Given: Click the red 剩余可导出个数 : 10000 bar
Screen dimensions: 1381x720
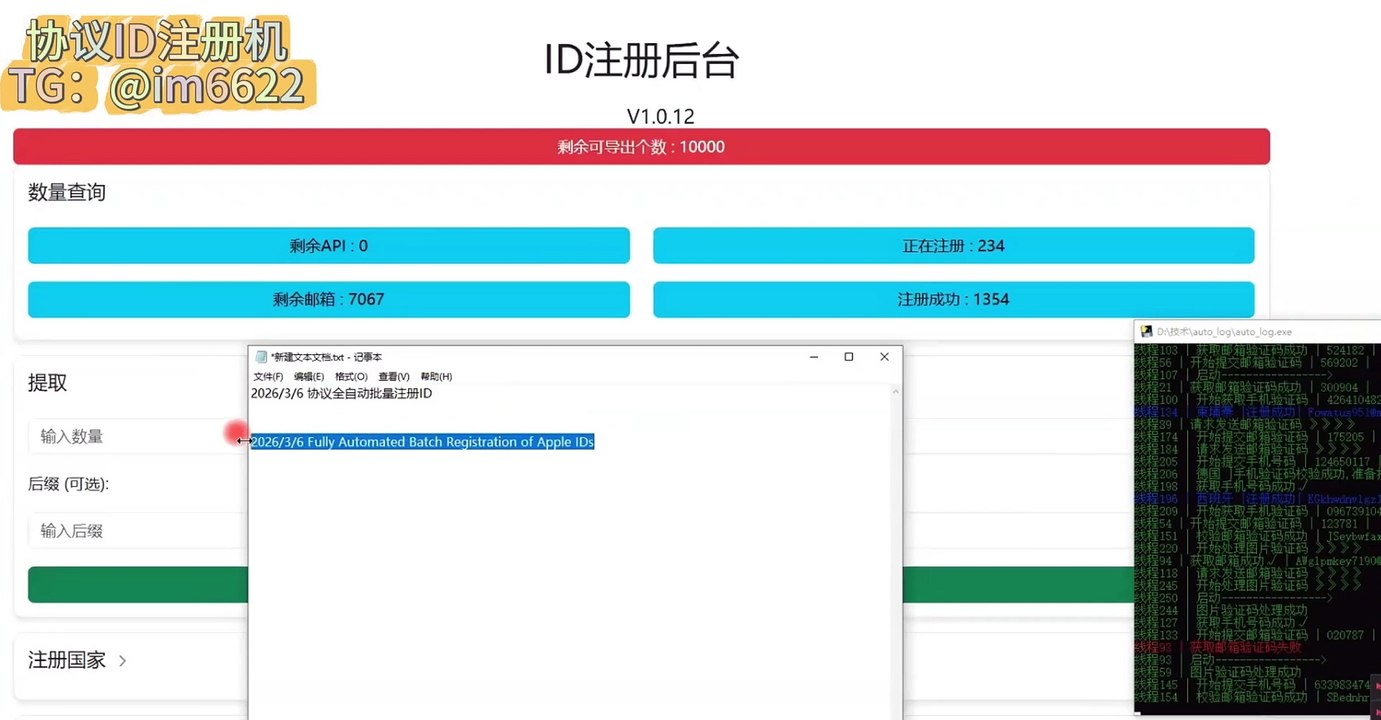Looking at the screenshot, I should pyautogui.click(x=641, y=147).
